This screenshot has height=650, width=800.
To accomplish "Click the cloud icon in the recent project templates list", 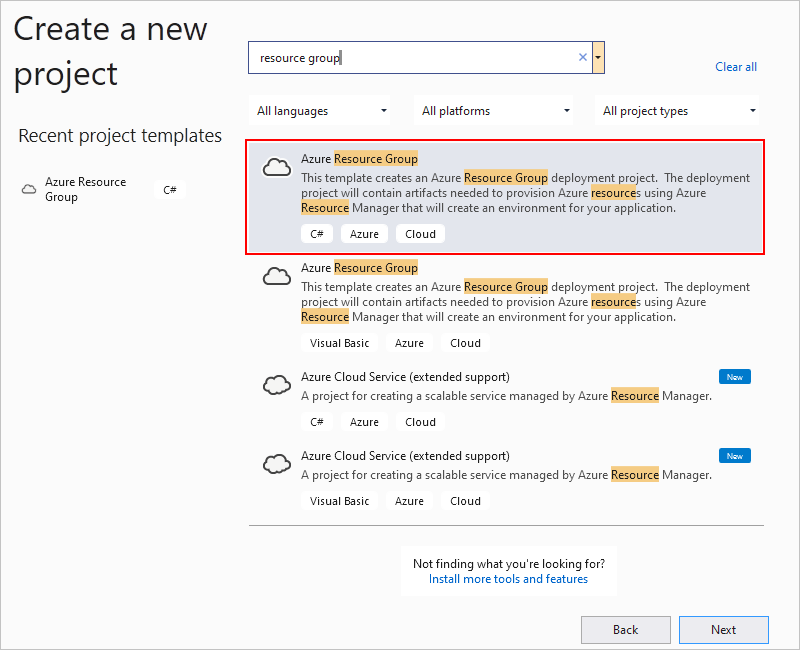I will click(29, 189).
